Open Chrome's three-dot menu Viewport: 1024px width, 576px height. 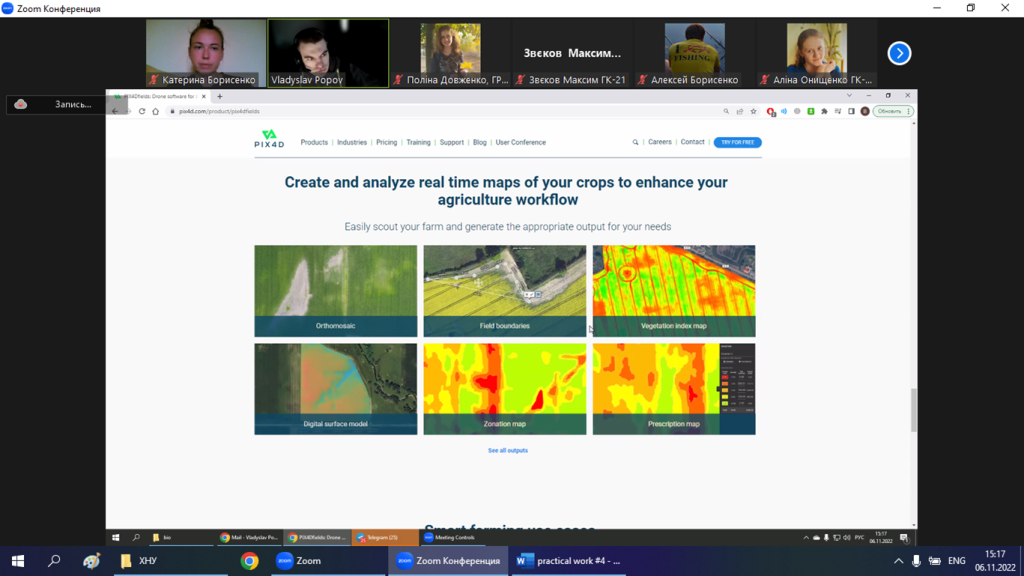click(x=908, y=112)
